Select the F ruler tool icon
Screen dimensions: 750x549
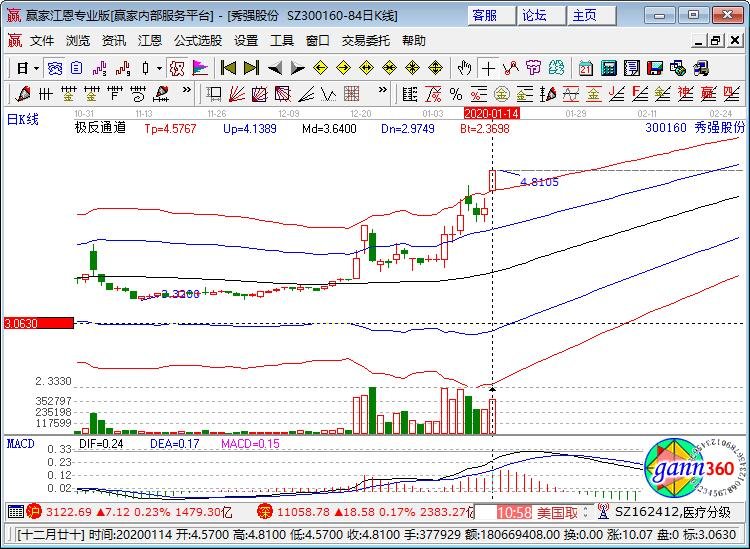coord(115,94)
